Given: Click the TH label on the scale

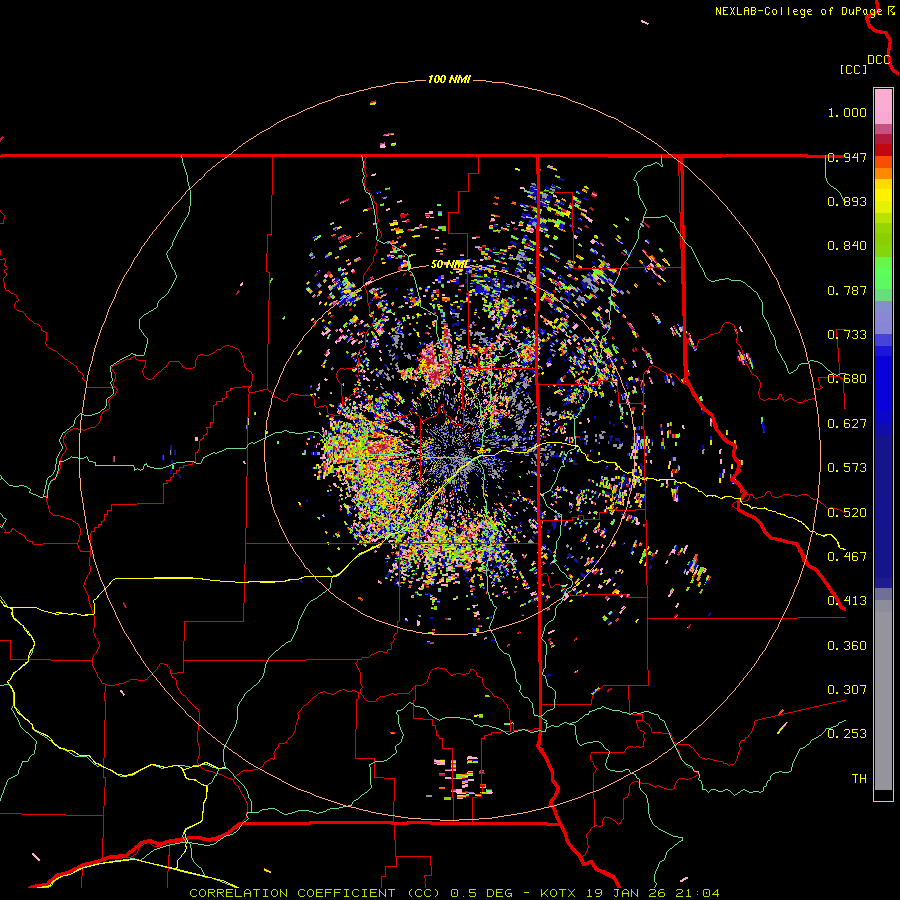Looking at the screenshot, I should 859,779.
